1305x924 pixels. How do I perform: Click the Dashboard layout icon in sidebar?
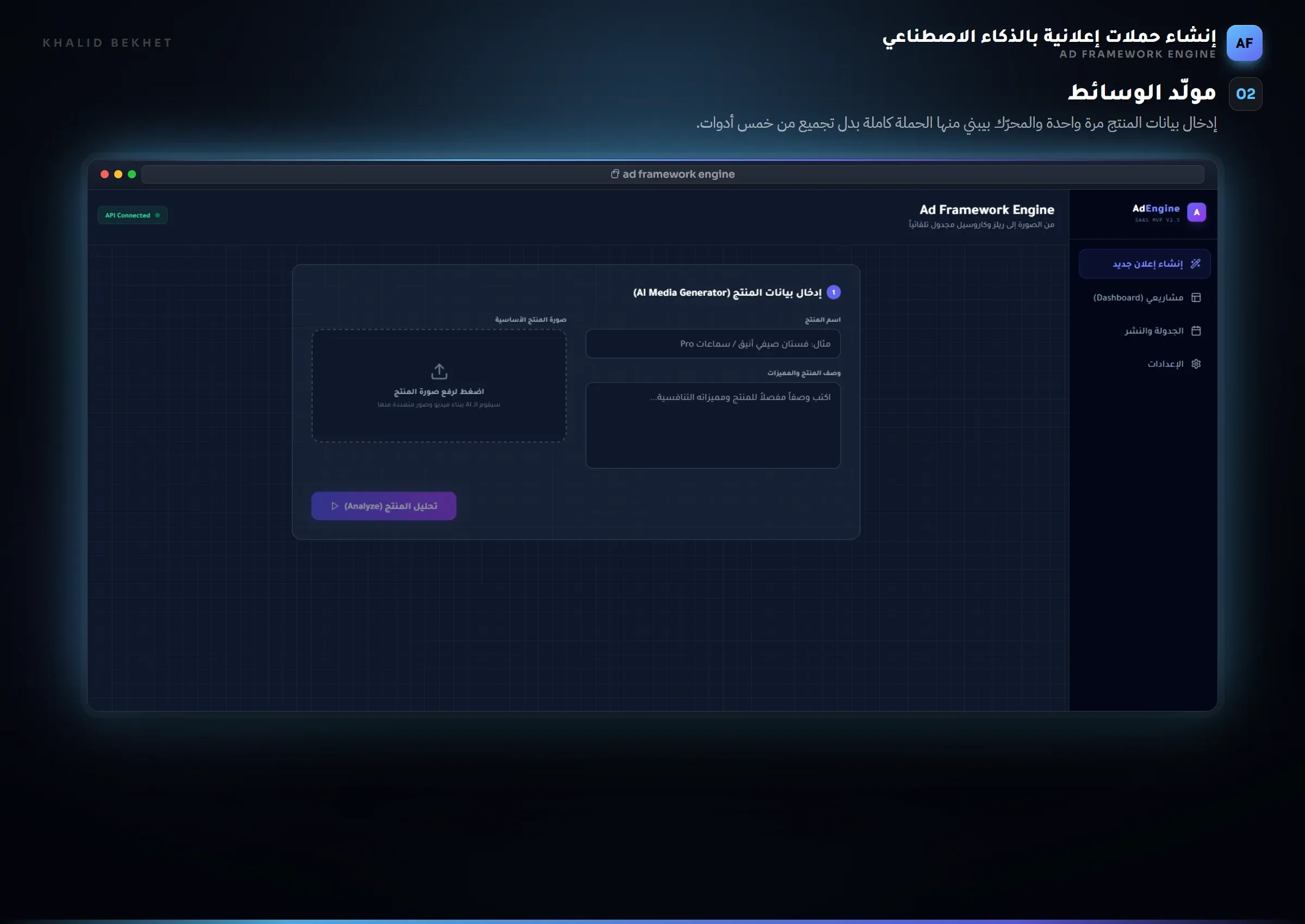pyautogui.click(x=1196, y=297)
